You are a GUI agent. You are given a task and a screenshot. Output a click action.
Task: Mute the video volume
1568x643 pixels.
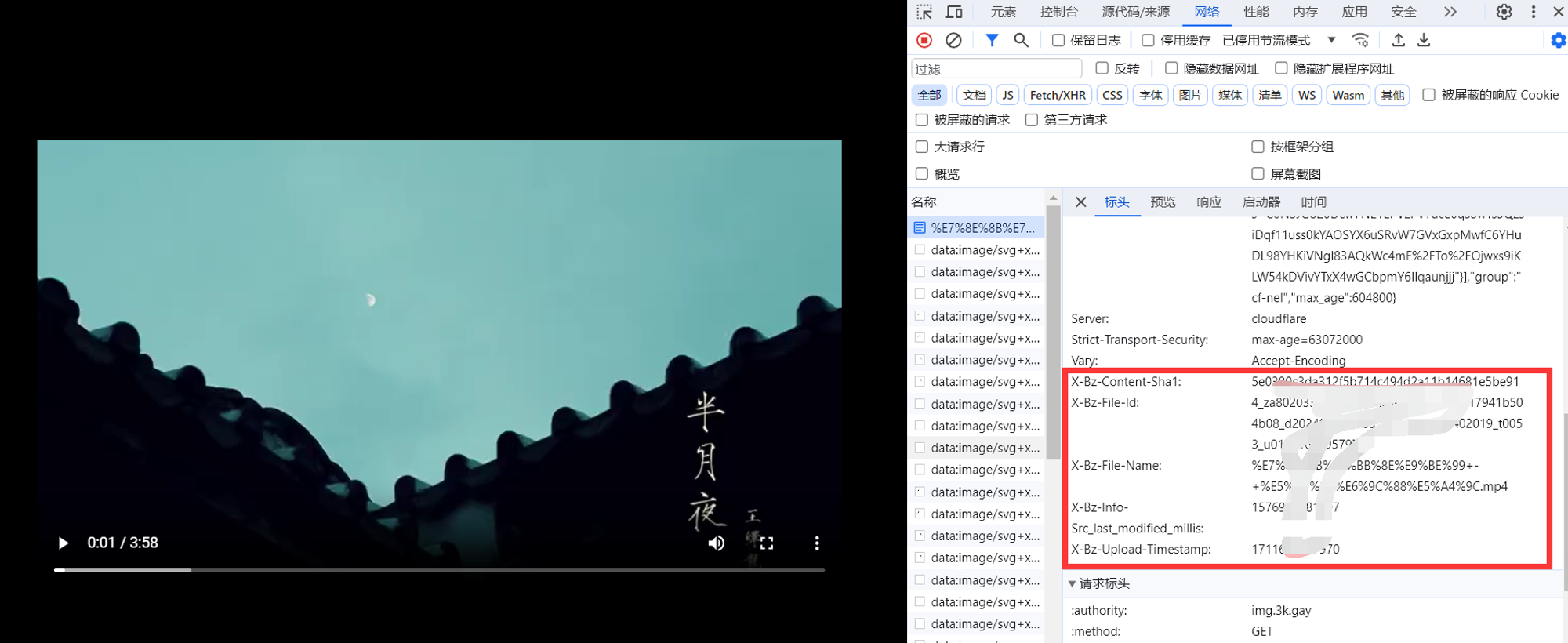(717, 543)
